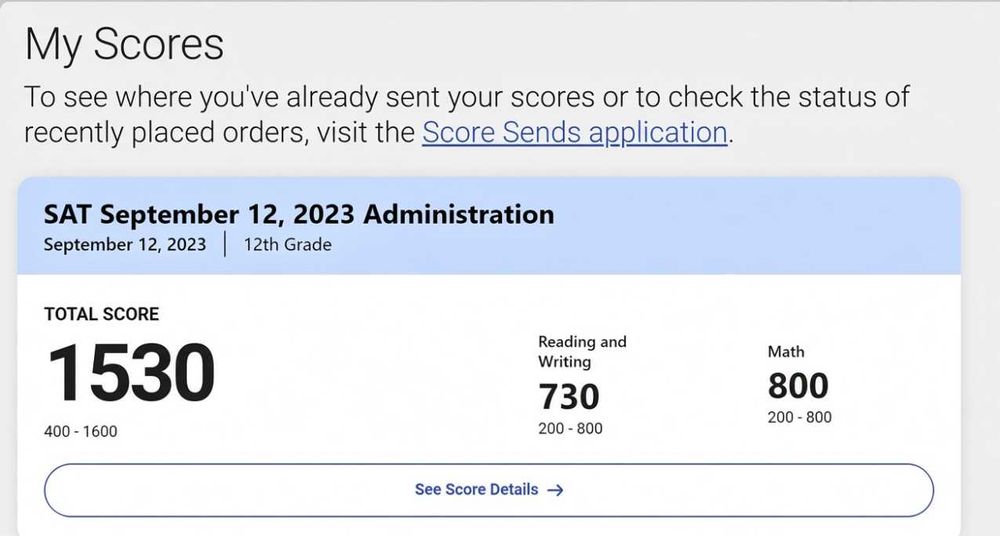1000x536 pixels.
Task: Click the 400 - 1600 score range
Action: (x=80, y=431)
